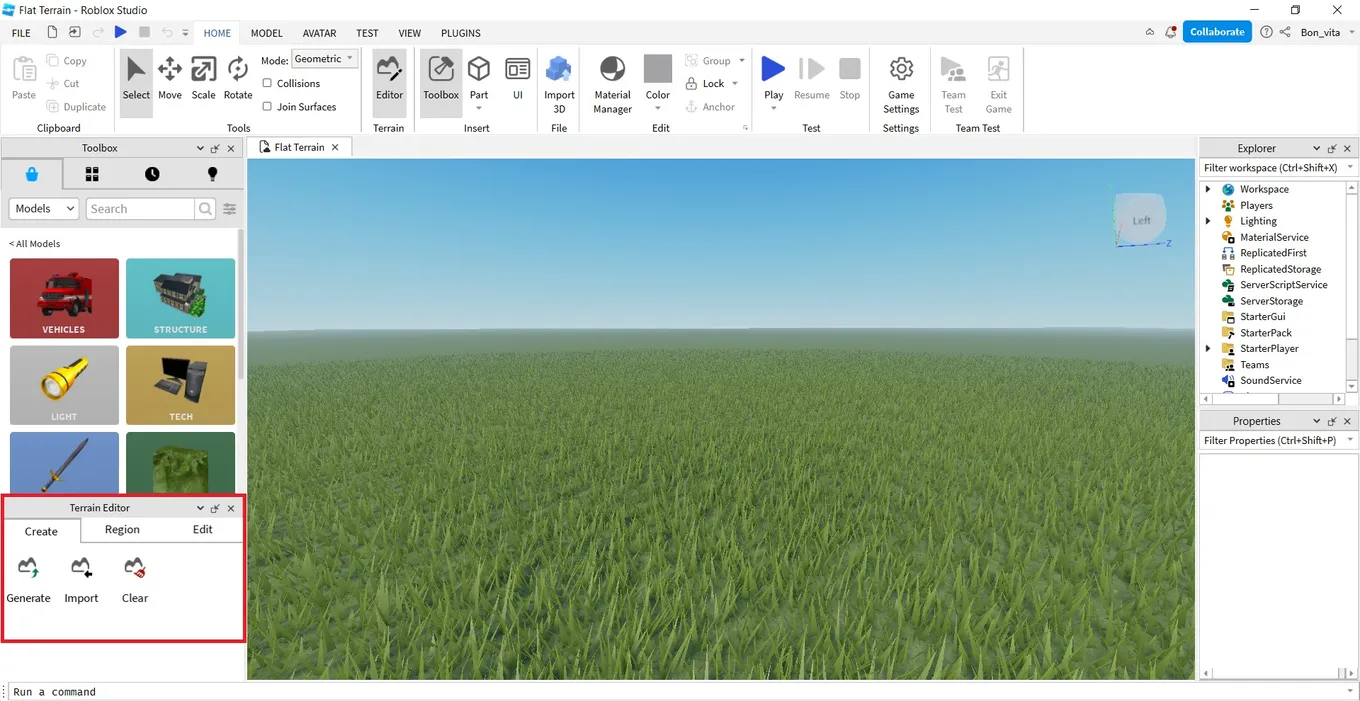Open the Filter Properties dropdown arrow
Screen dimensions: 1360x701
coord(1351,440)
